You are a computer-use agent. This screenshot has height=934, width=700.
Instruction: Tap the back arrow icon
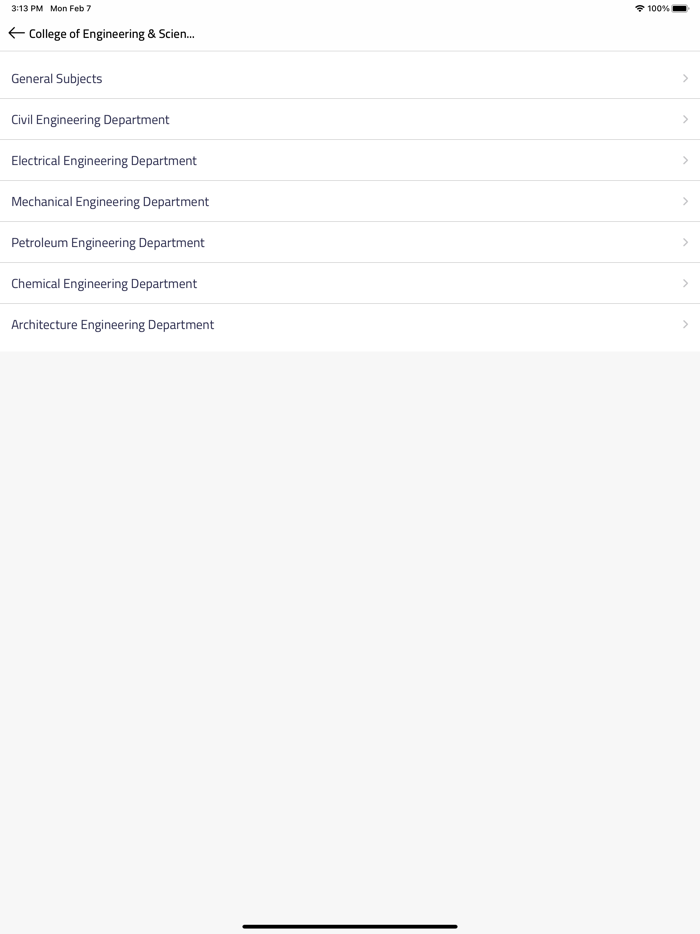(x=16, y=33)
